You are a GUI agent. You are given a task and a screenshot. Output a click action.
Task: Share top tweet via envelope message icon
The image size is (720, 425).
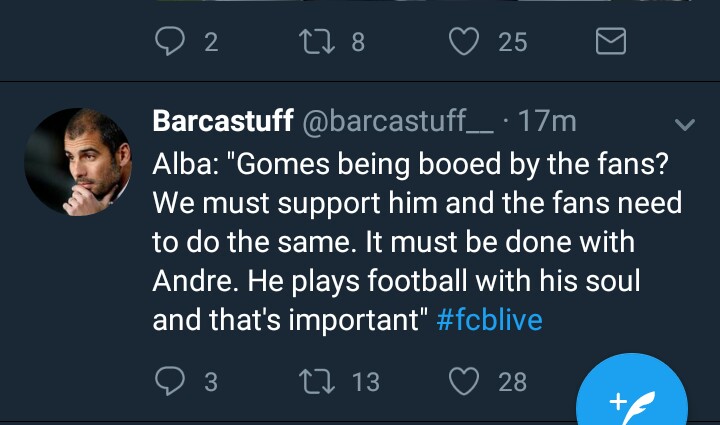pyautogui.click(x=610, y=42)
